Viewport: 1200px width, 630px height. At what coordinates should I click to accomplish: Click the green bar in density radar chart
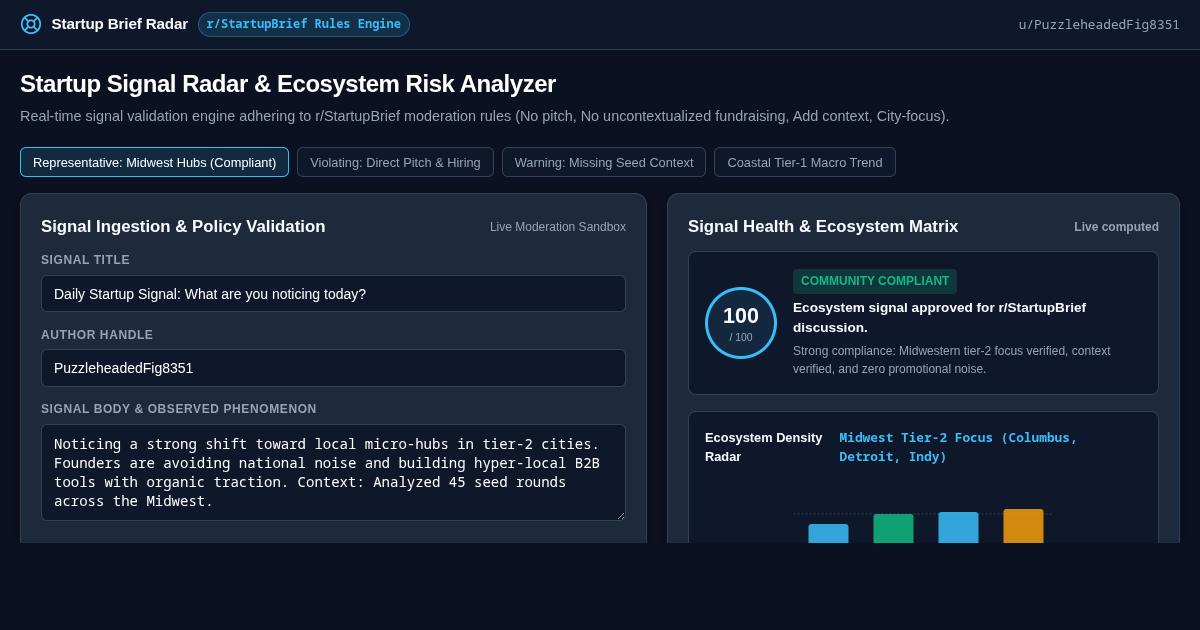pyautogui.click(x=893, y=529)
